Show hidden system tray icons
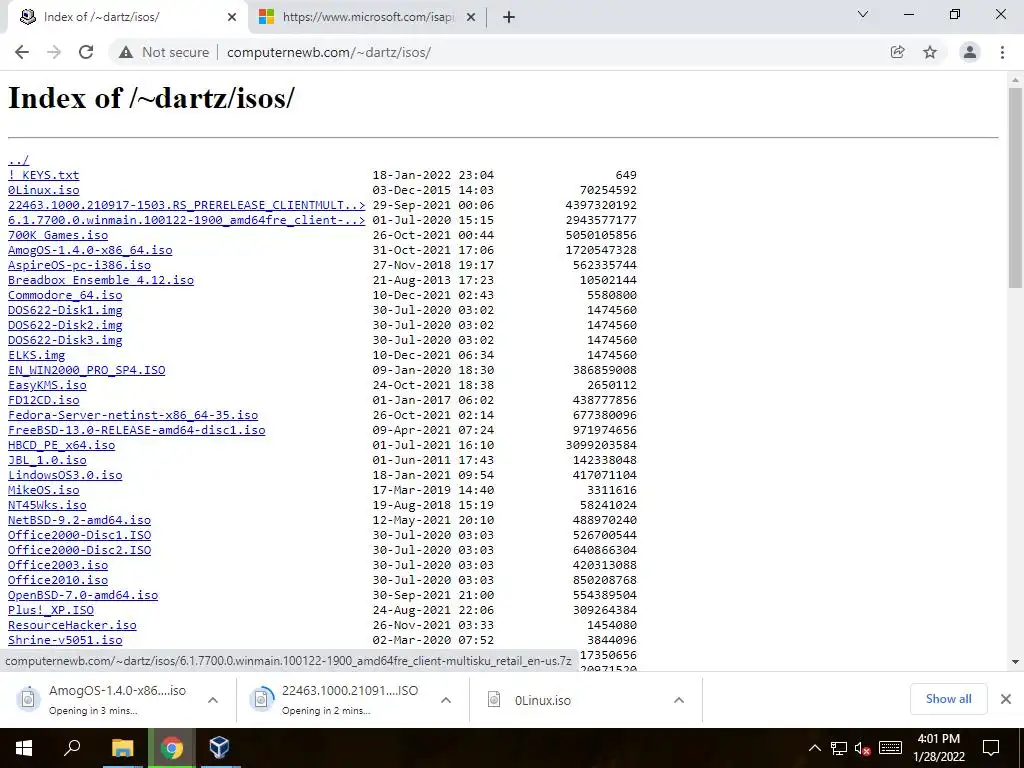 coord(814,748)
